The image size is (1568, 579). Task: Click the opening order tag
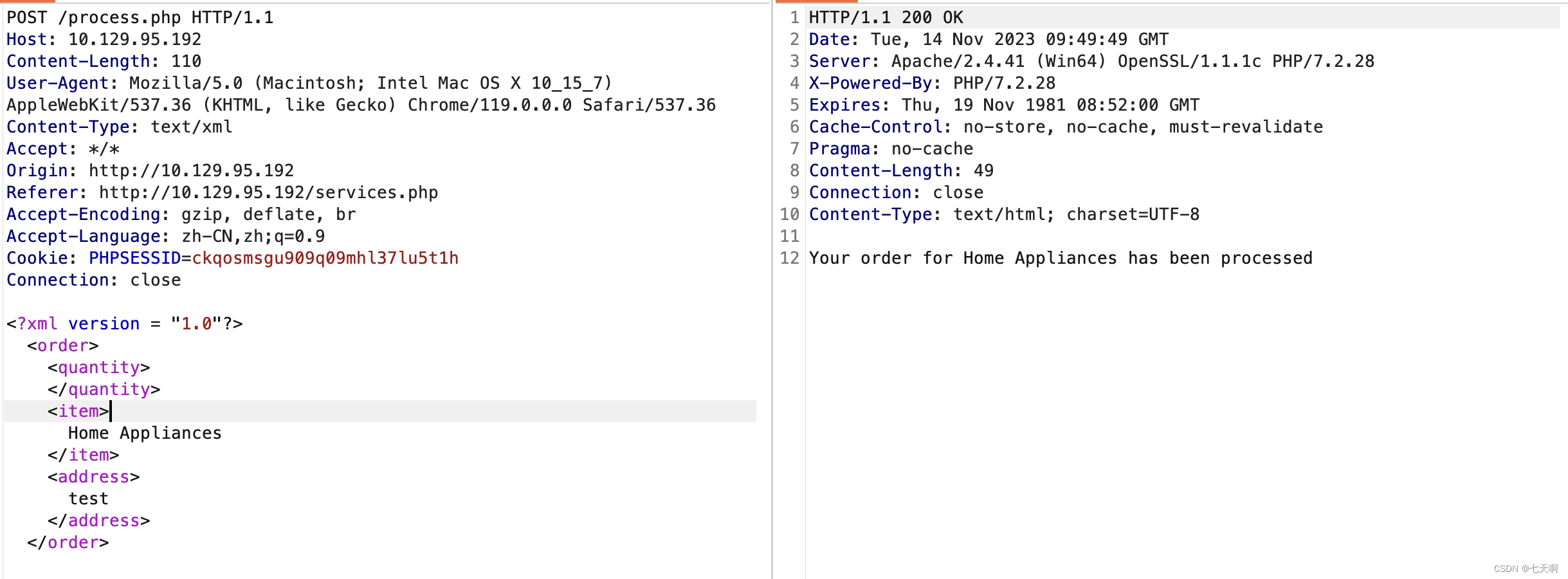pos(63,345)
